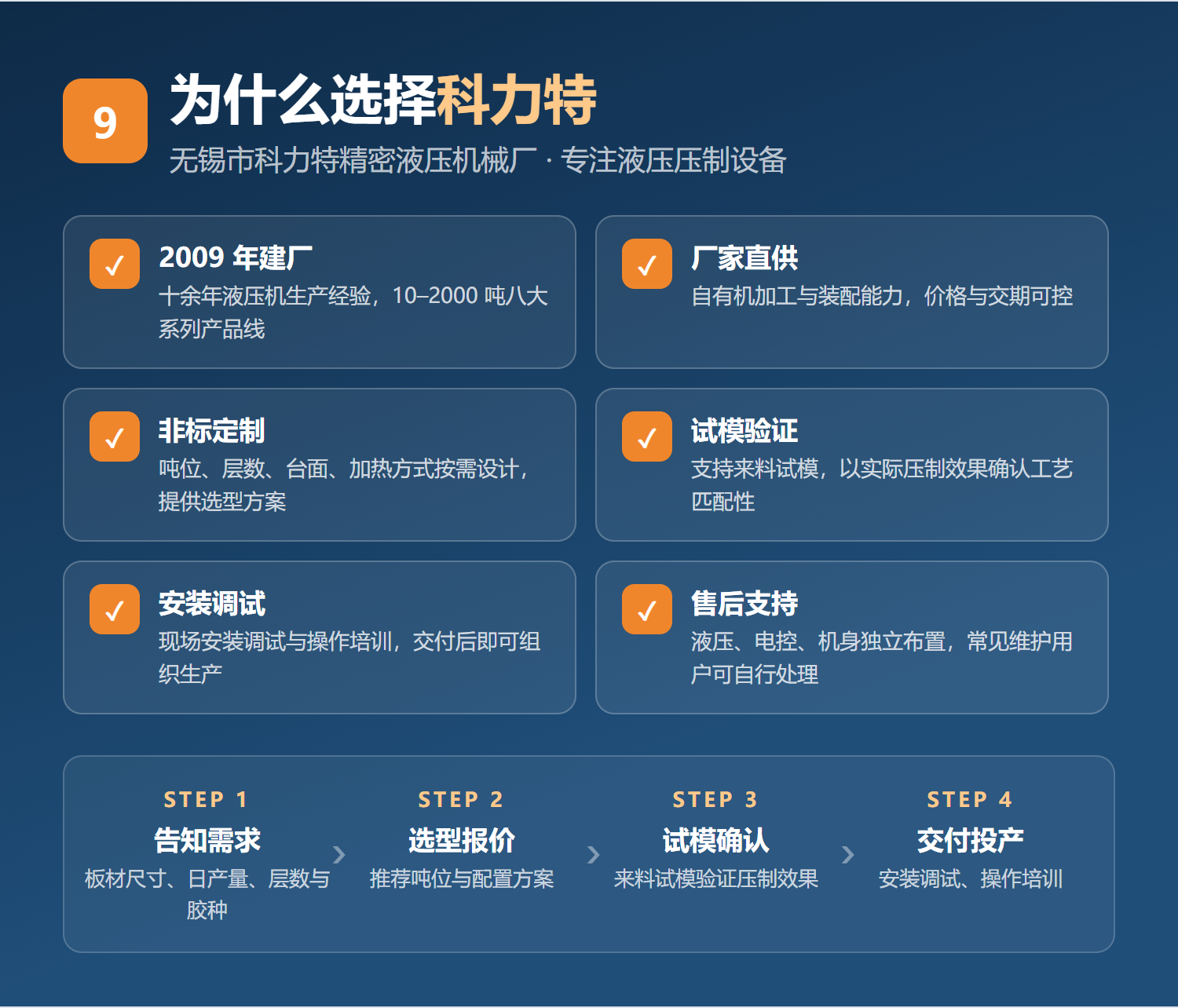This screenshot has width=1178, height=1008.
Task: Click the heading 为什么选择科力特
Action: [x=384, y=100]
